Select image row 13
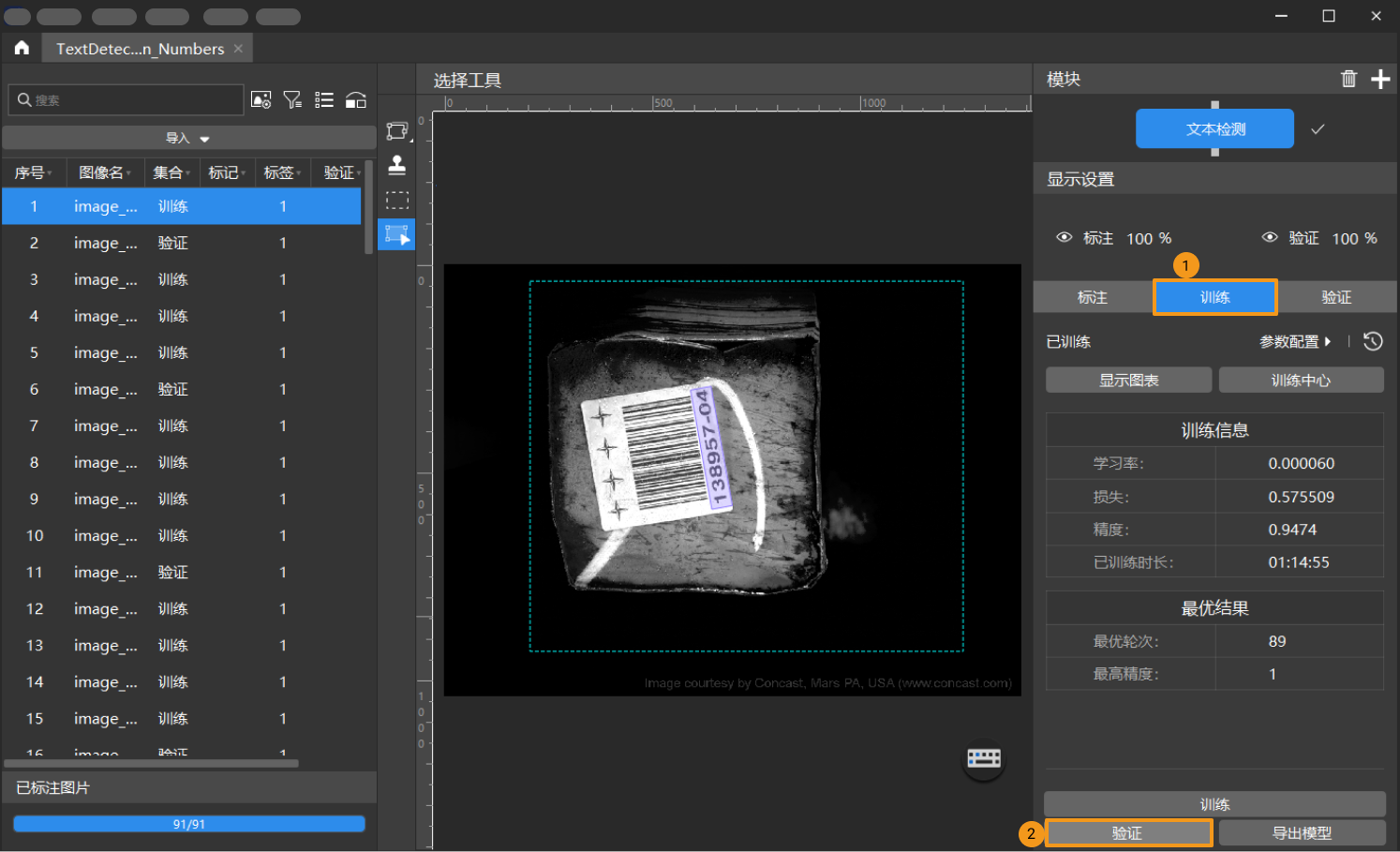Viewport: 1400px width, 852px height. point(182,645)
